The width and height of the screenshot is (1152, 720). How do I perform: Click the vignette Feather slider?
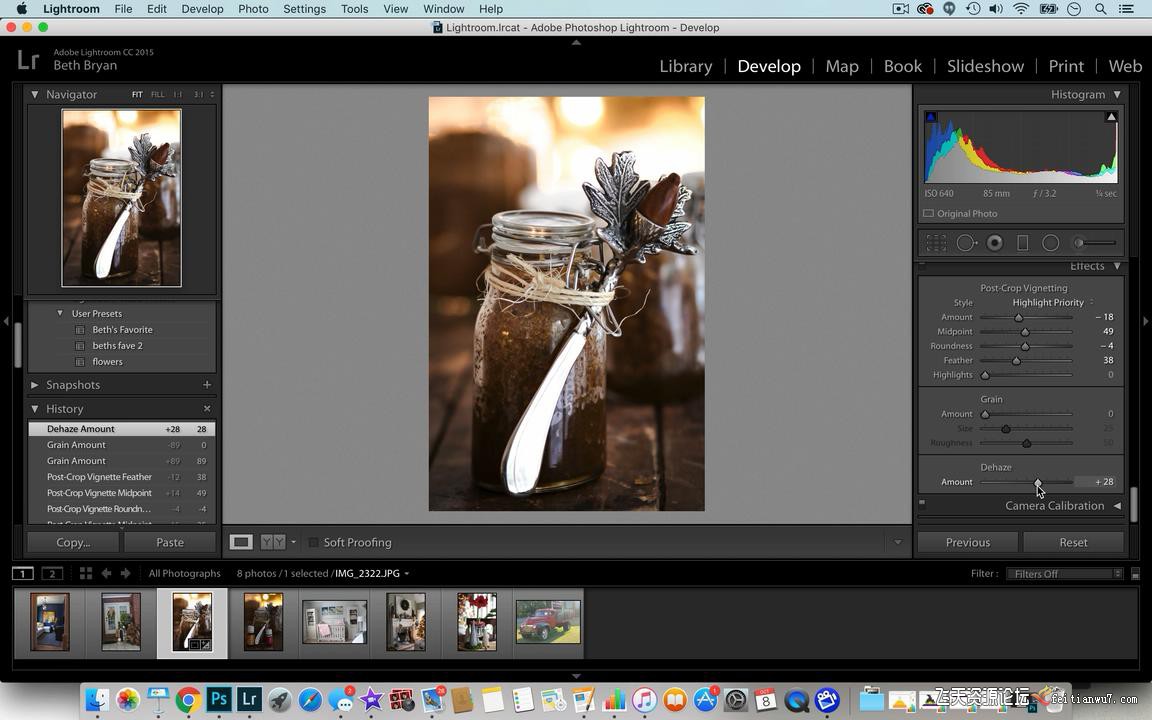pos(1026,360)
